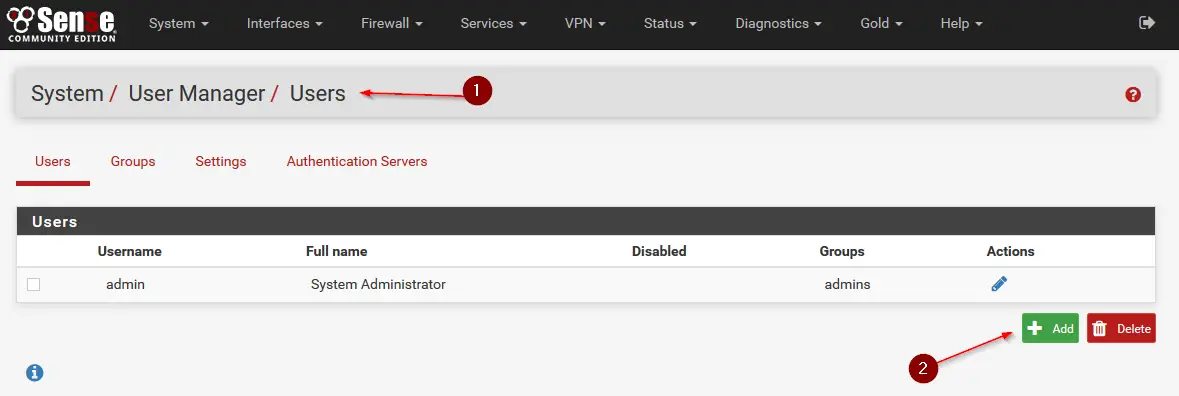1179x396 pixels.
Task: Click the System Administrator full name
Action: point(378,285)
